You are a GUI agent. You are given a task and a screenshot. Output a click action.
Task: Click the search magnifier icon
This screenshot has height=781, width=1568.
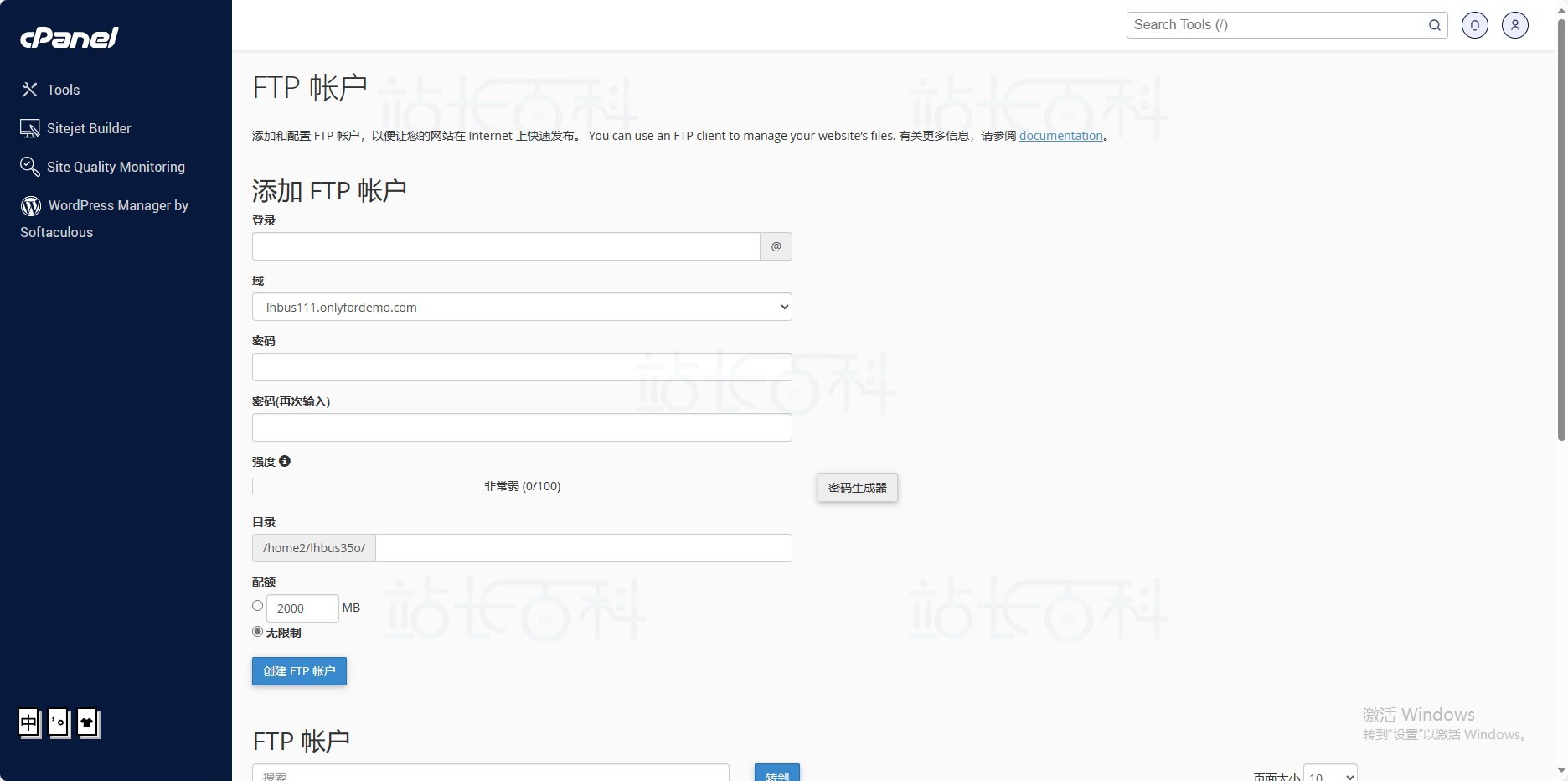pyautogui.click(x=1434, y=25)
